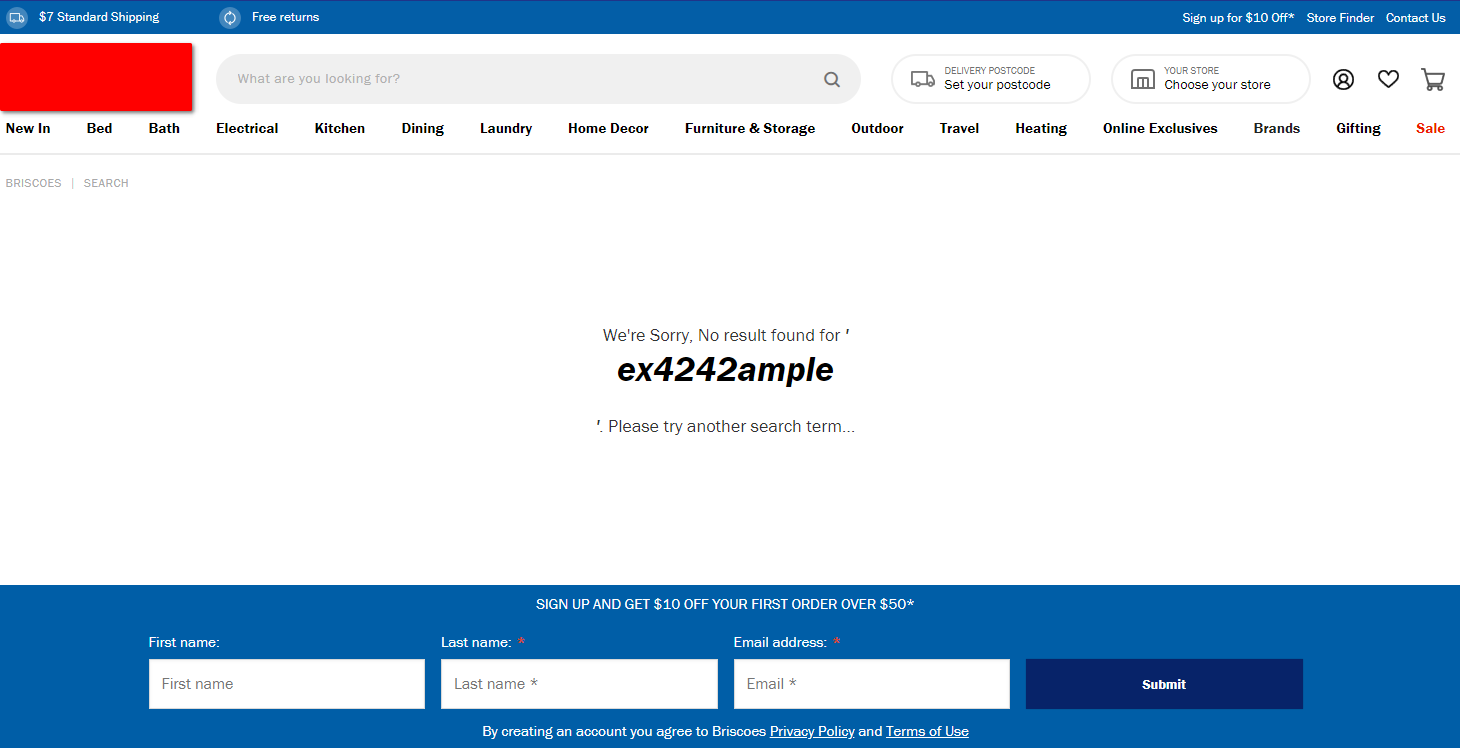Click the BRISCOES breadcrumb link
Viewport: 1460px width, 748px height.
click(x=33, y=183)
